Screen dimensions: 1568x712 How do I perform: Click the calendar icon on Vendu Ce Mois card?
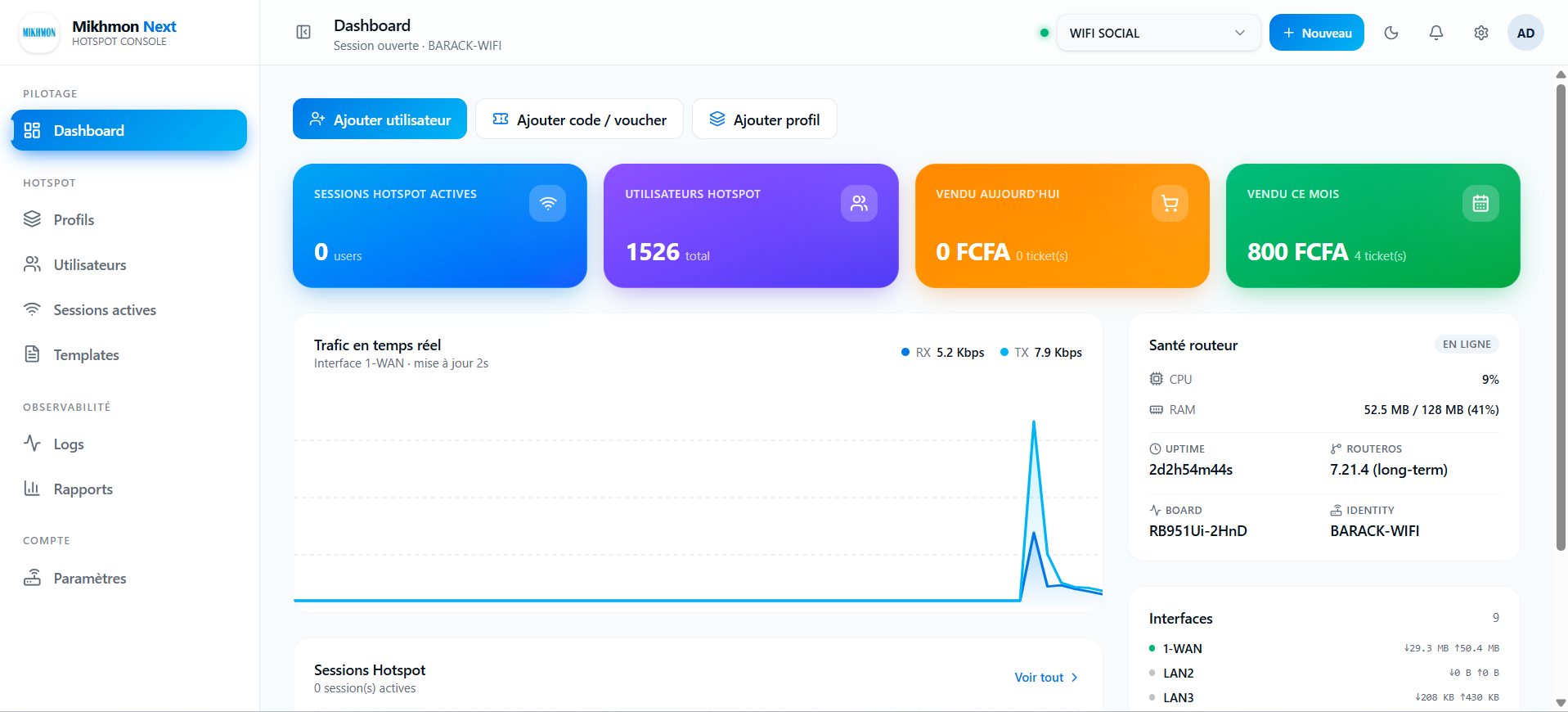pos(1480,203)
